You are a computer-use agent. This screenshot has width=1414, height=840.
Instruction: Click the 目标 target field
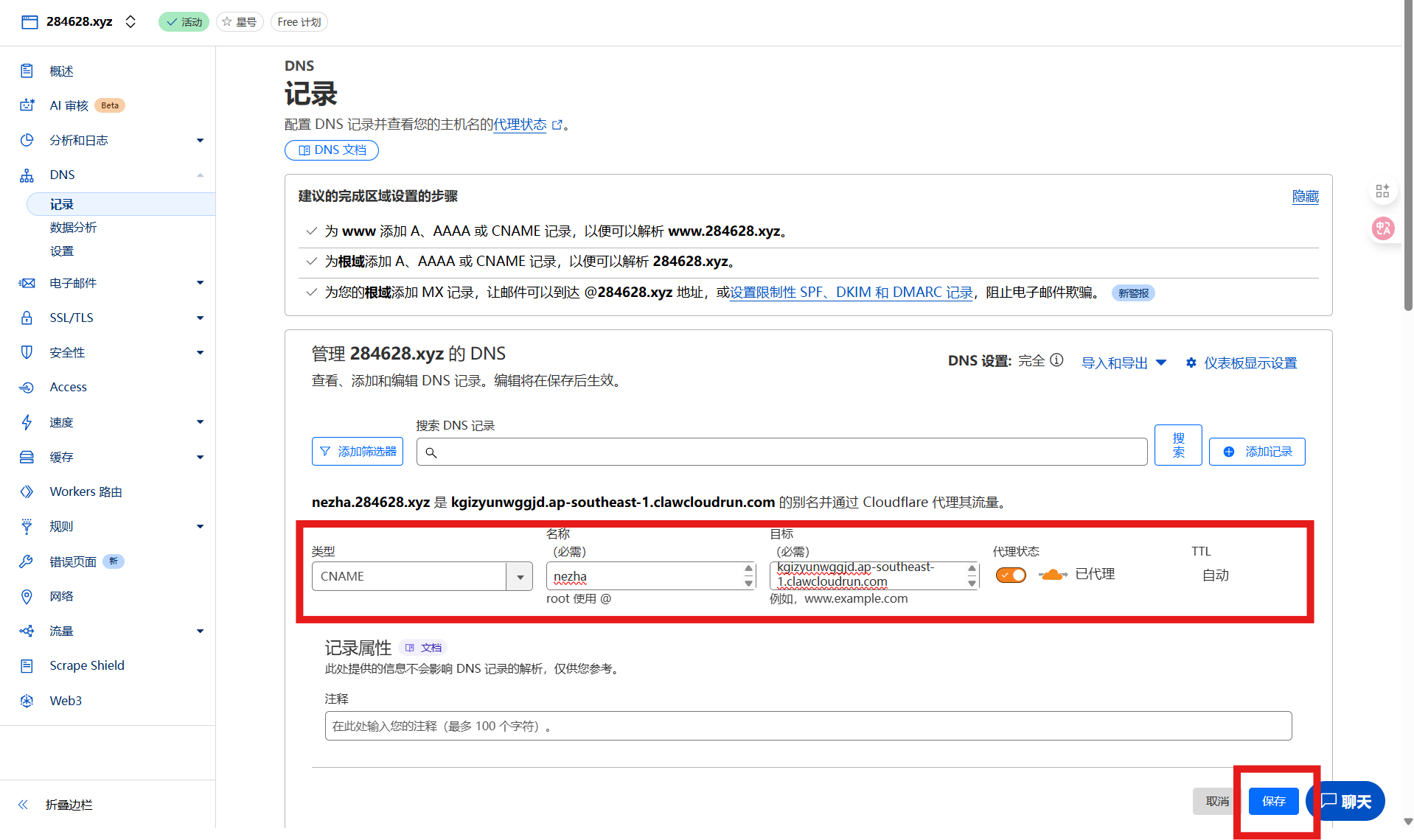pyautogui.click(x=874, y=575)
